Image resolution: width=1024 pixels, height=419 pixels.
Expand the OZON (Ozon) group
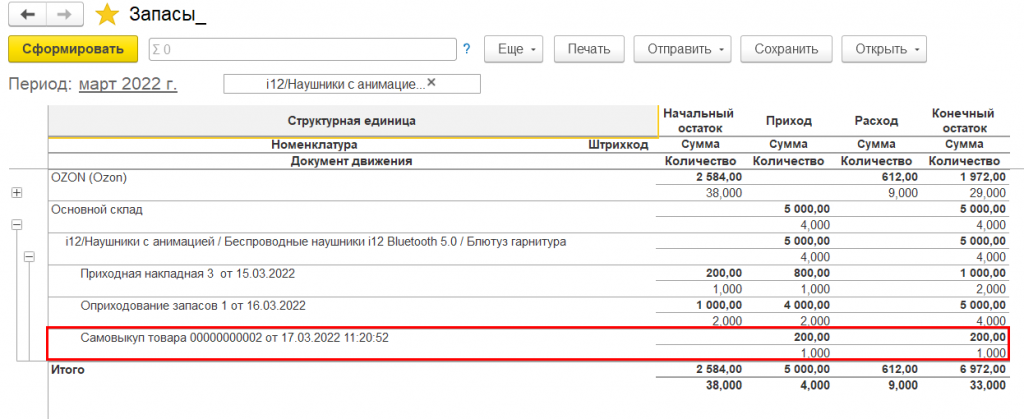(x=16, y=192)
